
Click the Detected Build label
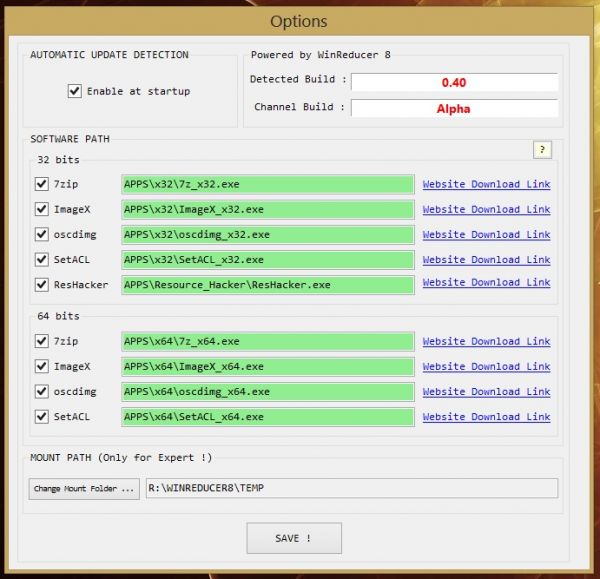[298, 79]
